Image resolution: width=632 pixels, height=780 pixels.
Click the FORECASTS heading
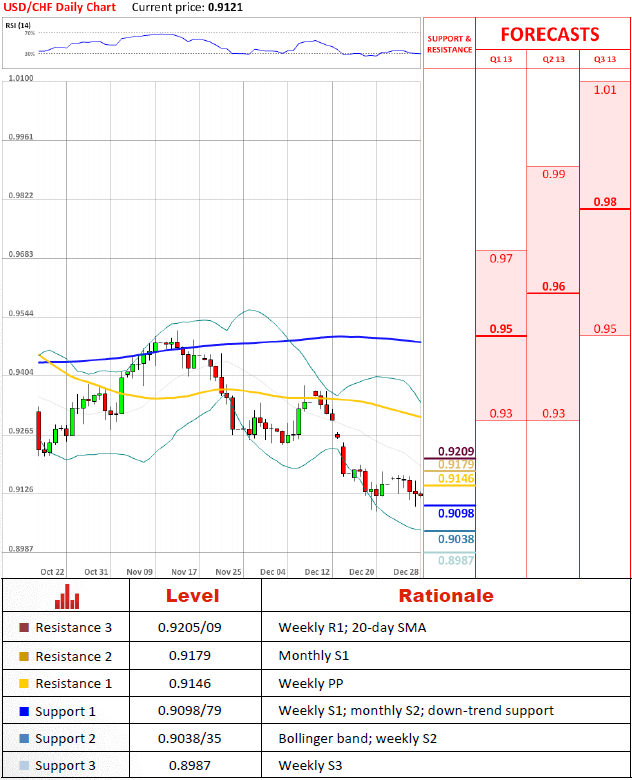[x=550, y=34]
